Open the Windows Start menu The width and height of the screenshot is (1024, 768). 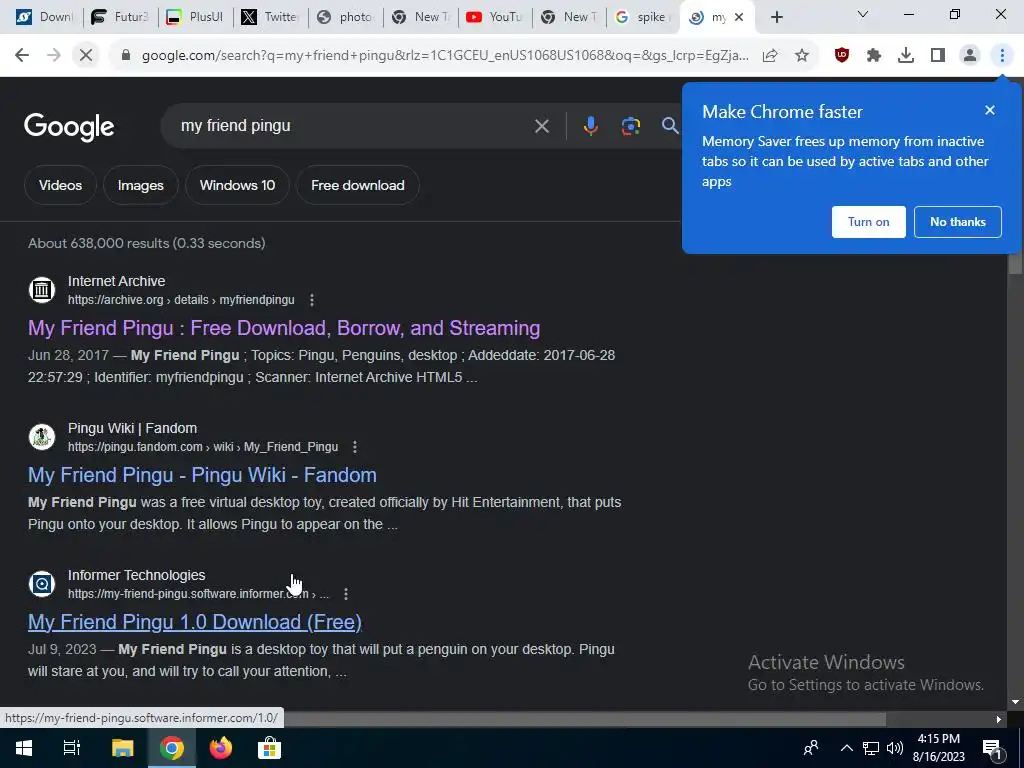(24, 748)
